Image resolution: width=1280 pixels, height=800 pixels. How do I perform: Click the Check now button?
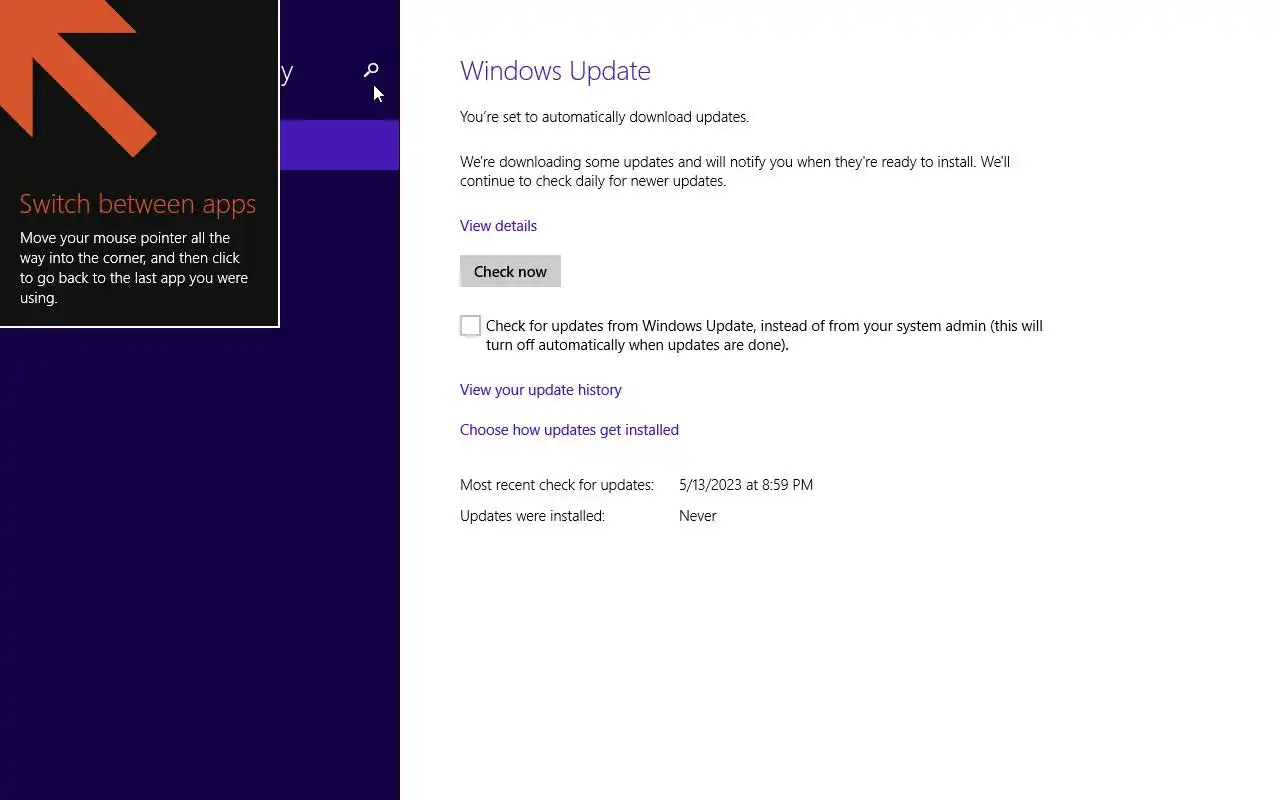(x=510, y=271)
